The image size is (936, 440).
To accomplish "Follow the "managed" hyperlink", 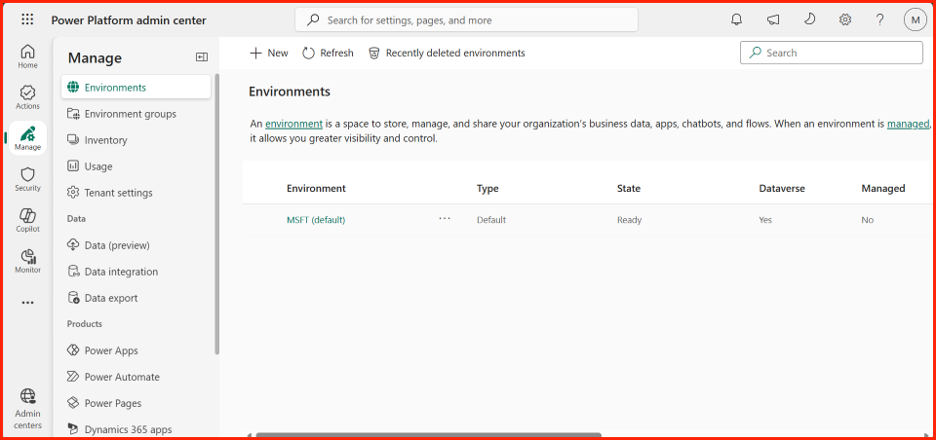I will tap(909, 124).
